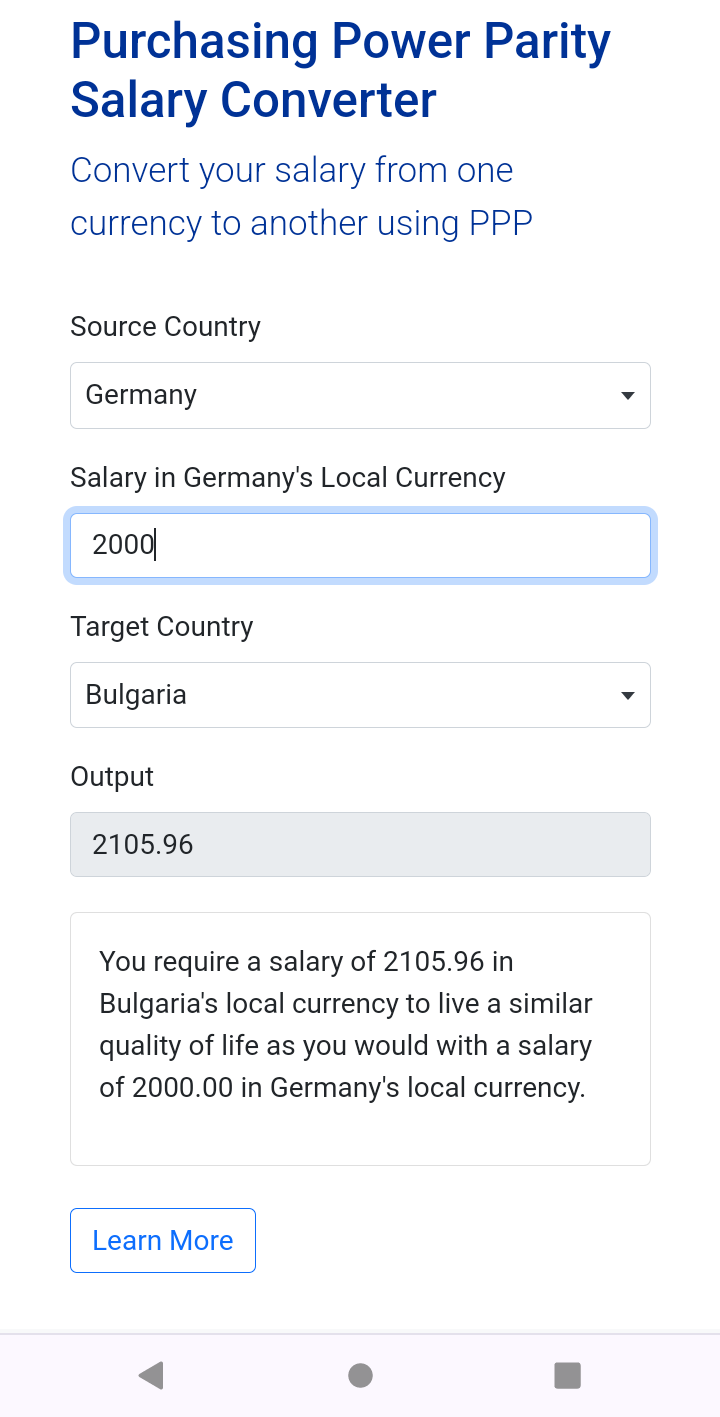Click the Target Country label

161,627
